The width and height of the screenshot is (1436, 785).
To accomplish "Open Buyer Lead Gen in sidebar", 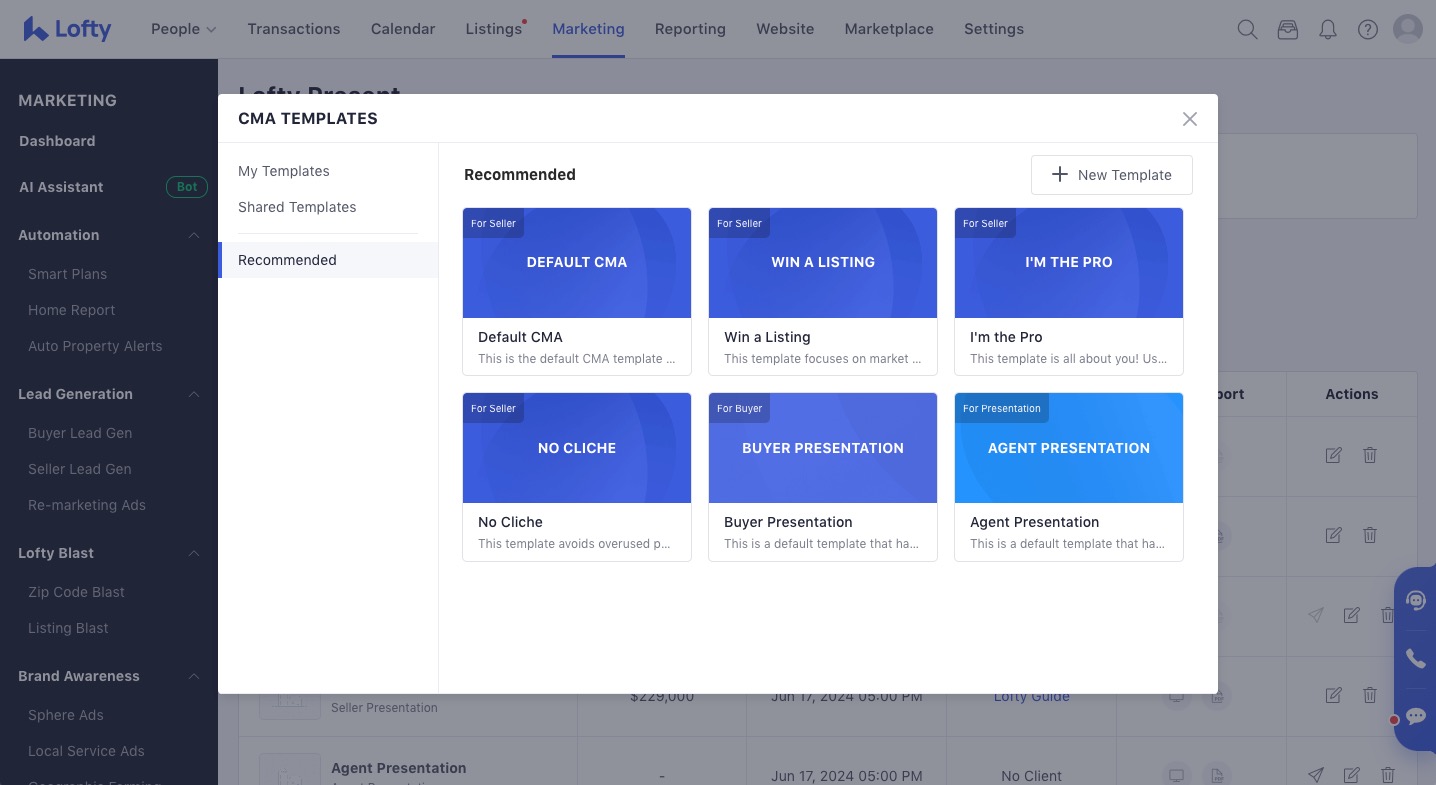I will [x=80, y=433].
